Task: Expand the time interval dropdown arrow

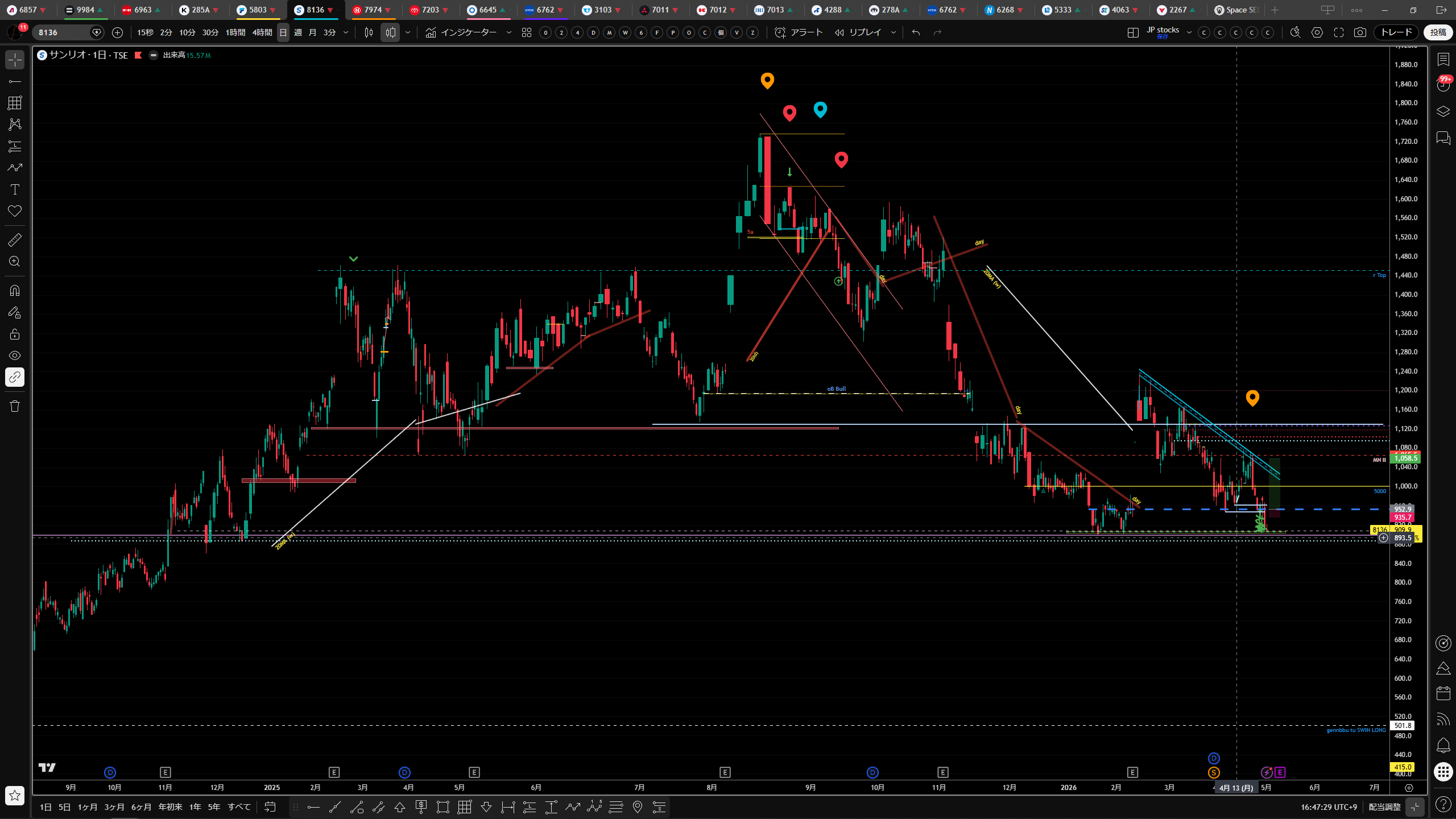Action: click(345, 32)
